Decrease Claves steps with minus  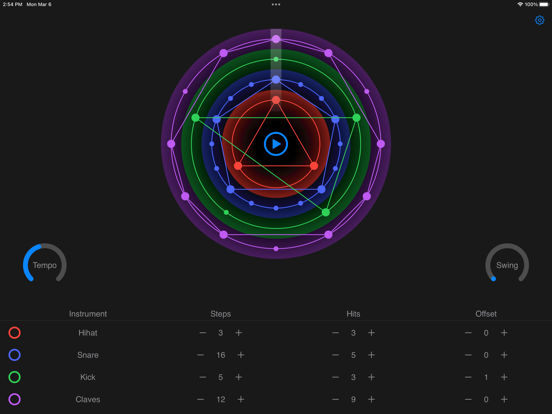(x=201, y=399)
